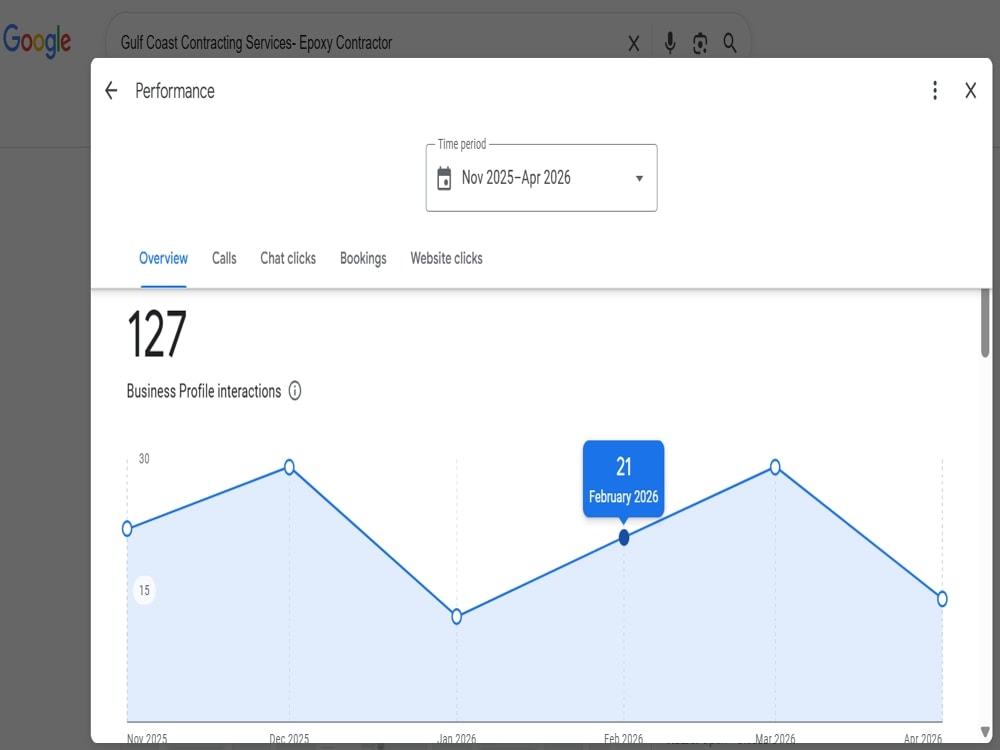Expand the Time period dropdown arrow

[x=639, y=179]
